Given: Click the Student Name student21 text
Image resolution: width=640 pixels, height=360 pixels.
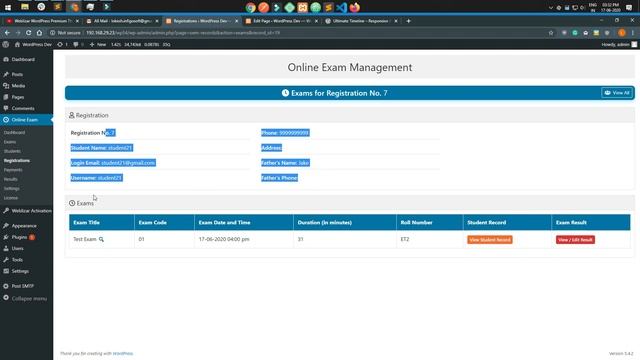Looking at the screenshot, I should 101,148.
